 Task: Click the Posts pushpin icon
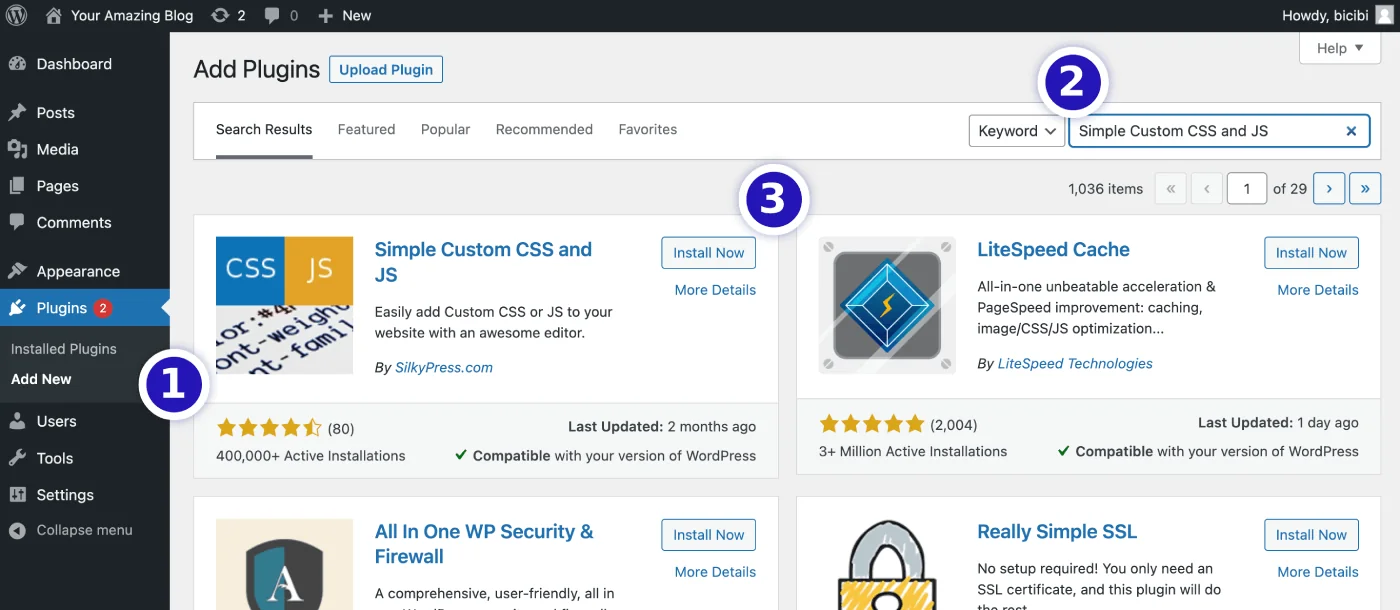coord(17,113)
